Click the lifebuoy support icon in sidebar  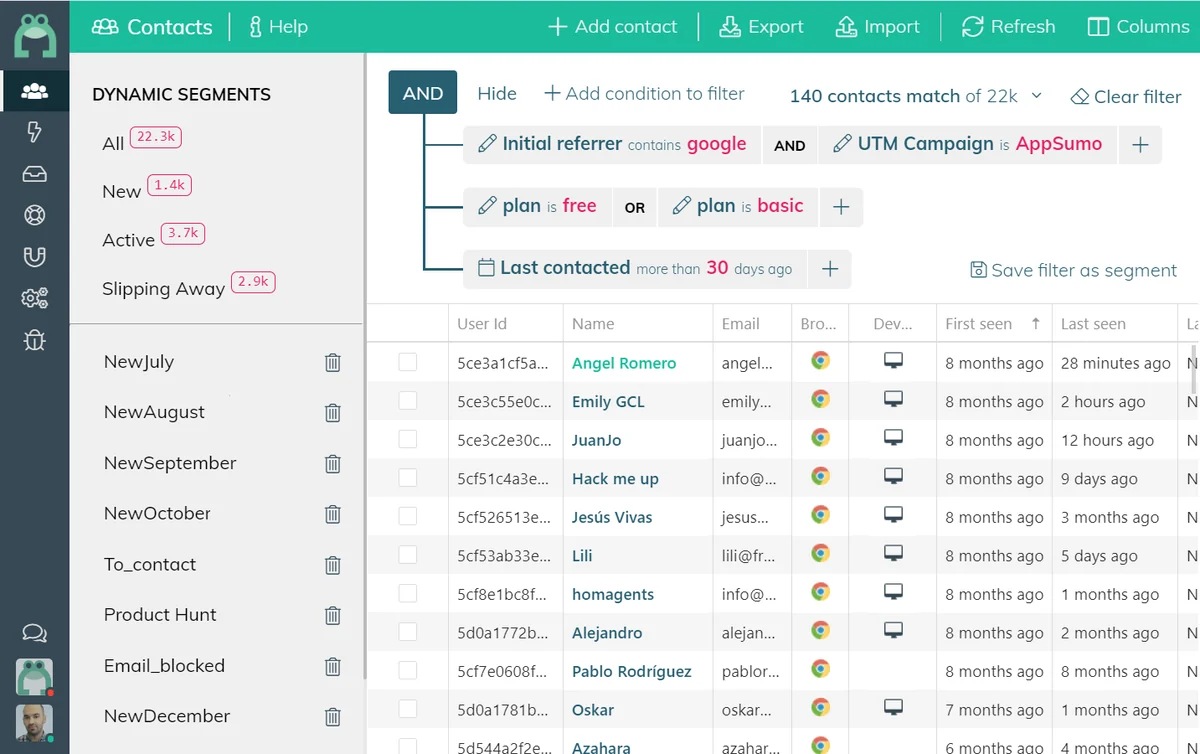(34, 215)
